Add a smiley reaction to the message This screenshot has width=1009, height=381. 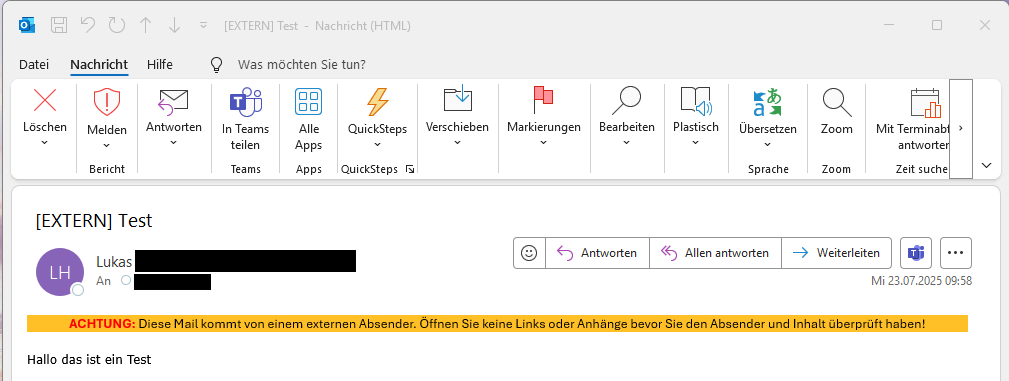tap(529, 253)
